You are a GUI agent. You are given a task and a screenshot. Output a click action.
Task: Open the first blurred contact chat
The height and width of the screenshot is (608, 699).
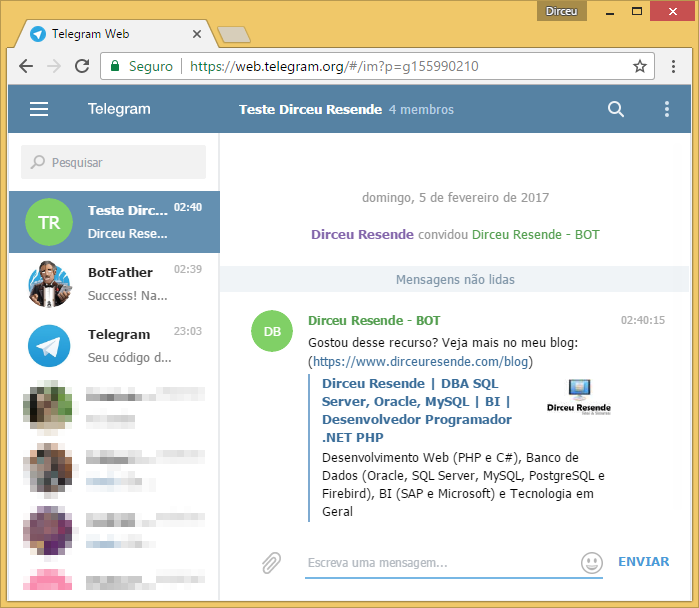coord(114,408)
